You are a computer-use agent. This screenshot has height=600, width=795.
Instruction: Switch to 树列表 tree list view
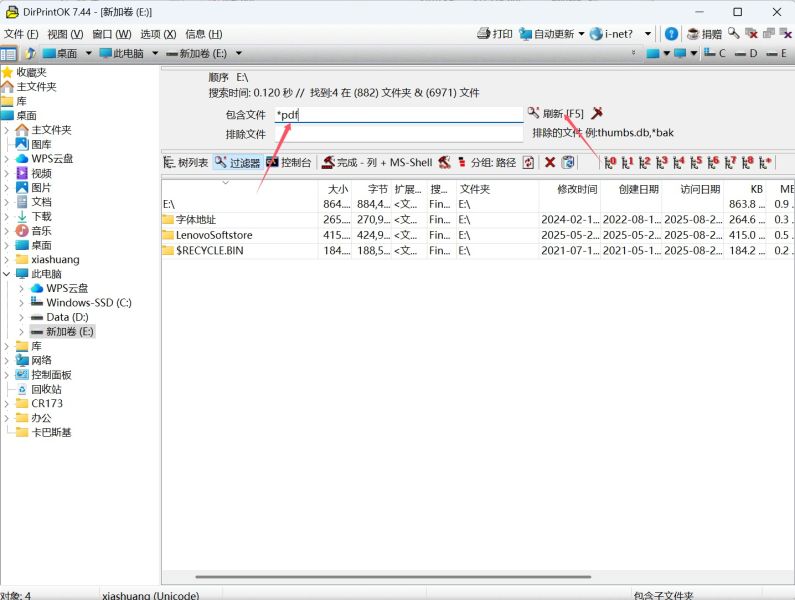186,162
